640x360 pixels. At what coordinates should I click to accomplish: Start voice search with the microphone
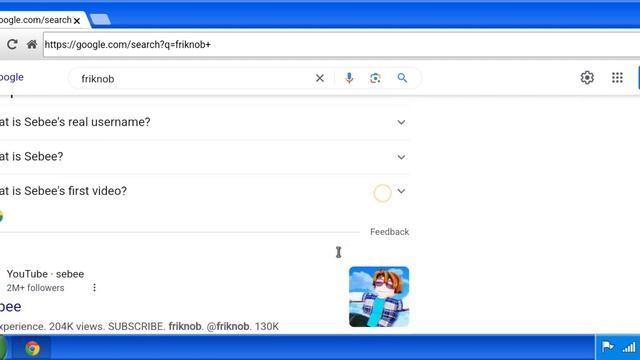click(x=349, y=78)
